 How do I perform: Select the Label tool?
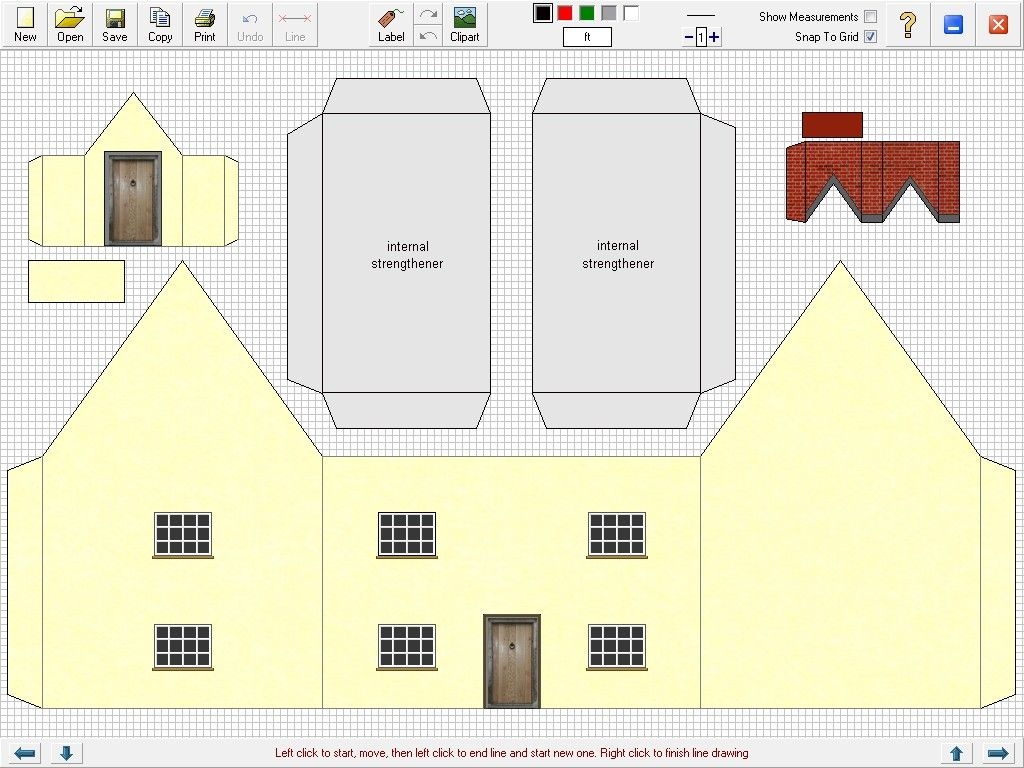tap(390, 22)
